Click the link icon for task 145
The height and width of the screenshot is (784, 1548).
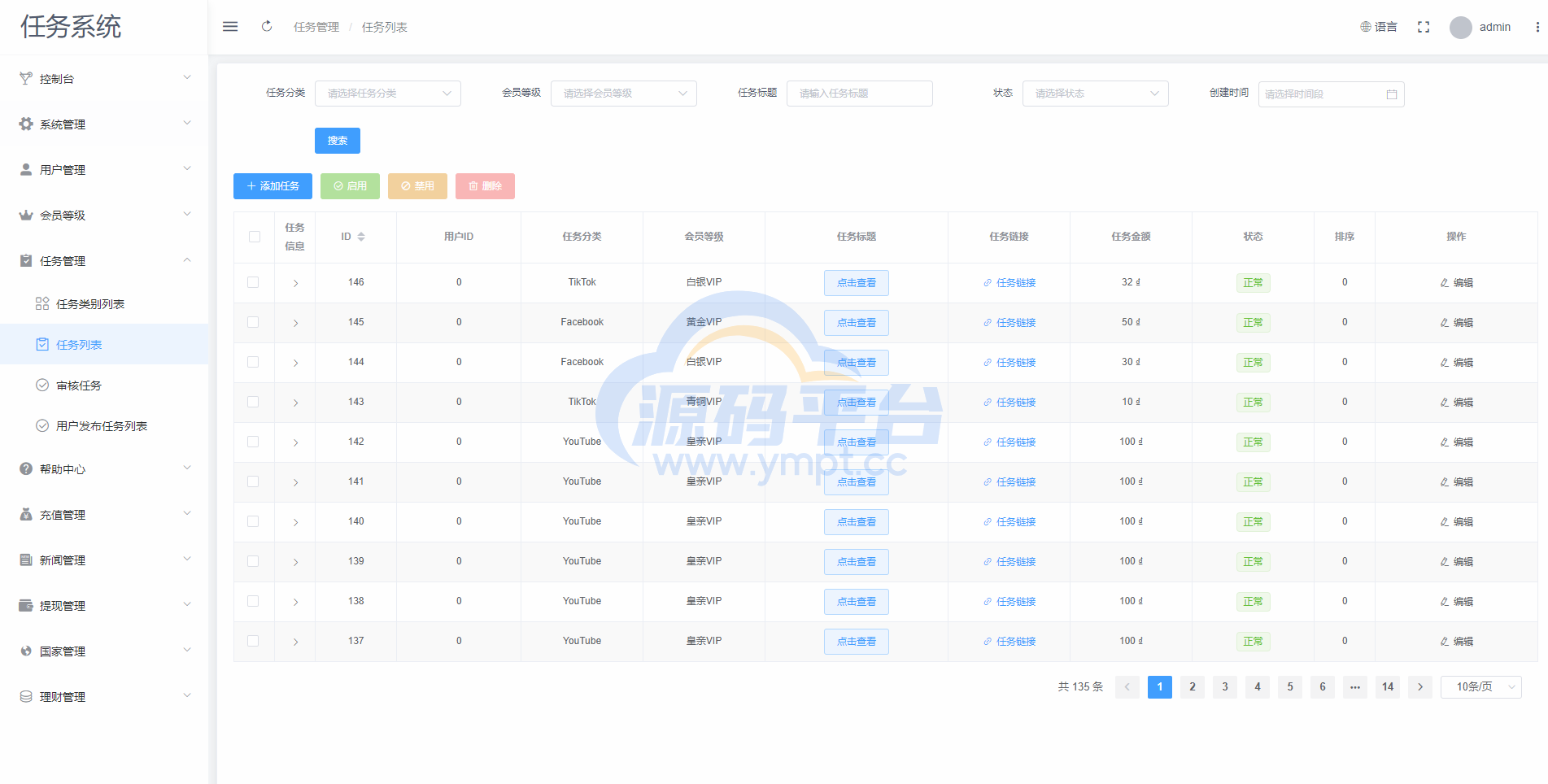pos(988,323)
